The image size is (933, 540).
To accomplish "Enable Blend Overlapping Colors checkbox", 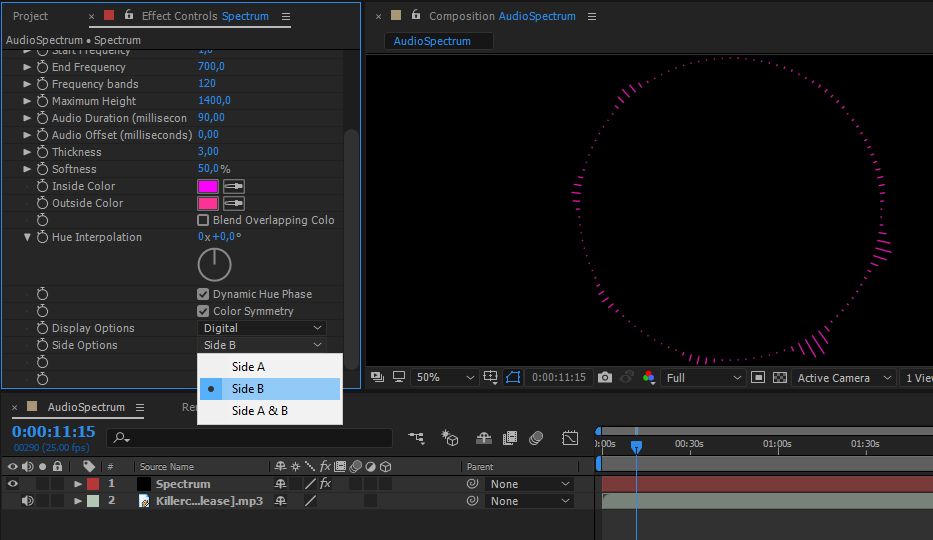I will (x=203, y=220).
